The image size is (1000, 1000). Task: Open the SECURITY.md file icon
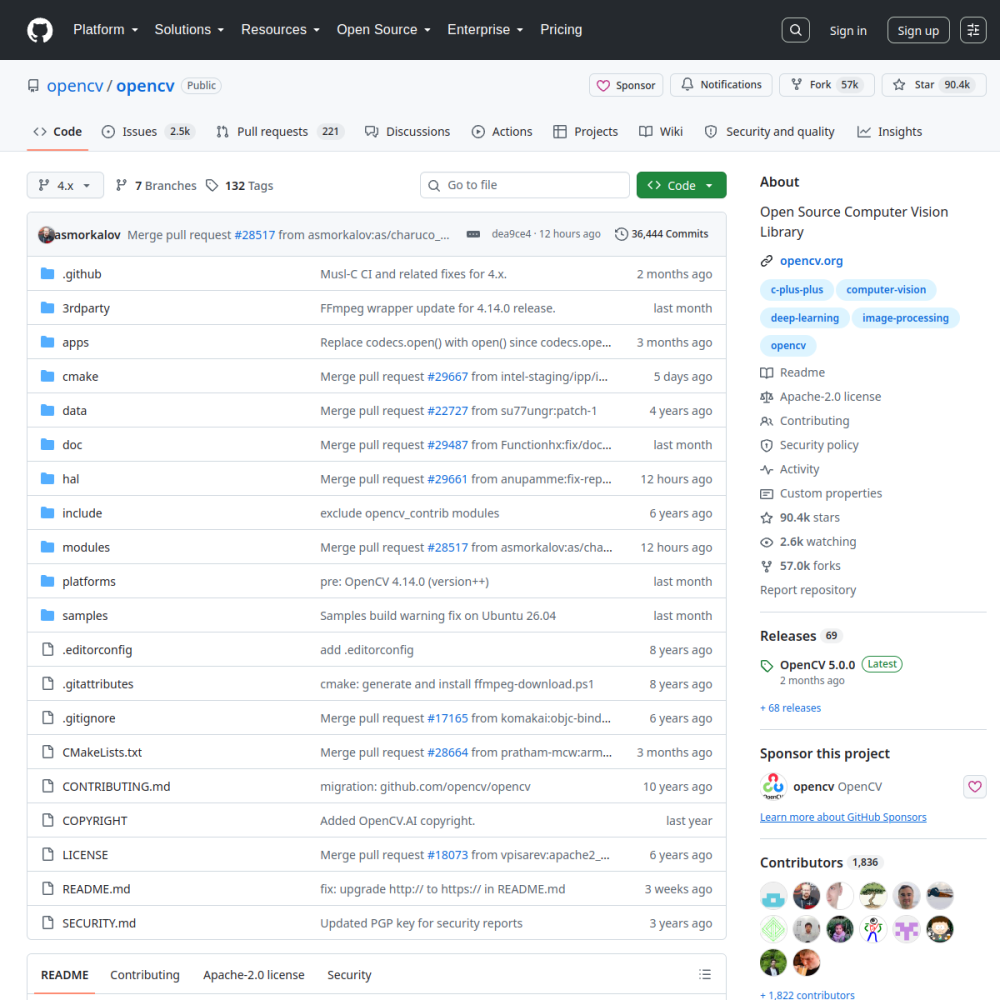tap(47, 923)
